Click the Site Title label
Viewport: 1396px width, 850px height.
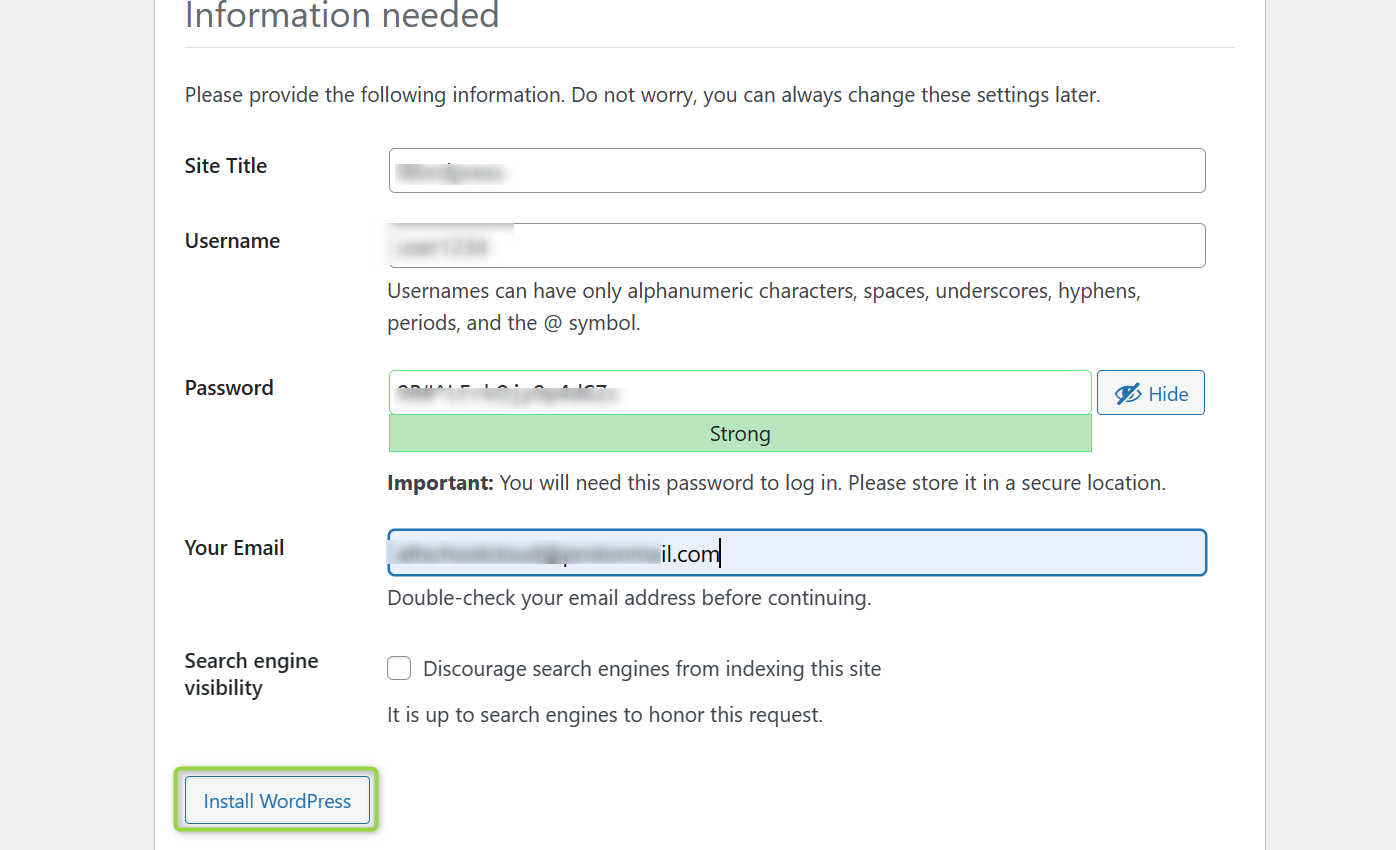226,166
